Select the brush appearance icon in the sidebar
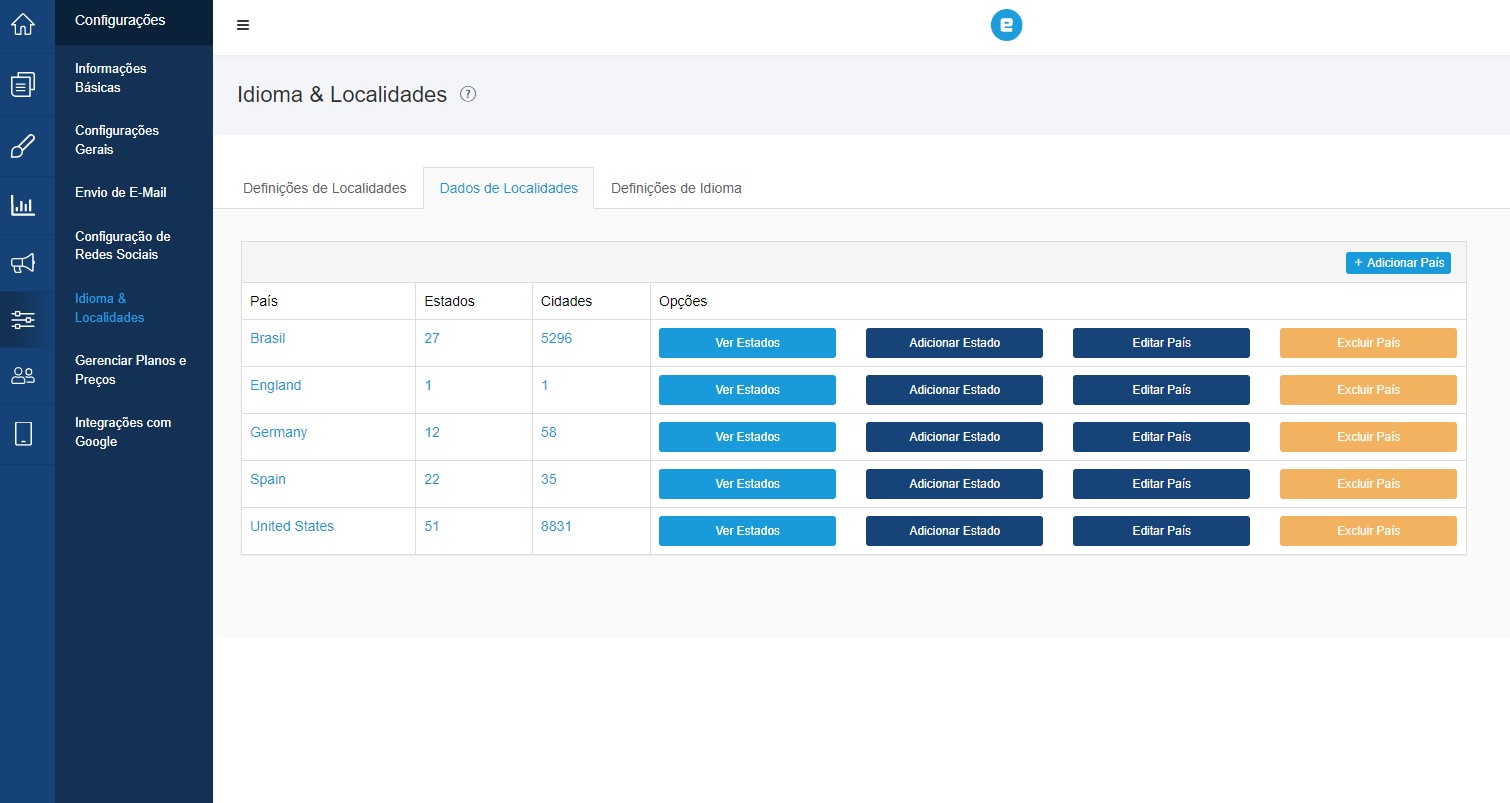 point(23,145)
